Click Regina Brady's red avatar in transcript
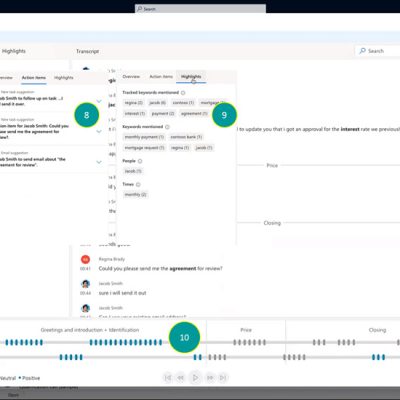This screenshot has height=400, width=400. pyautogui.click(x=85, y=259)
